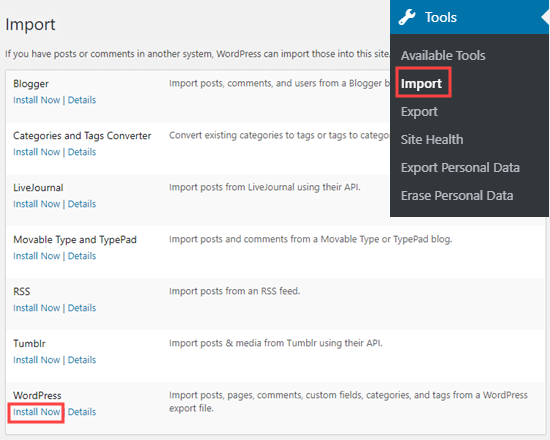Select Erase Personal Data menu item
550x440 pixels.
pyautogui.click(x=457, y=196)
